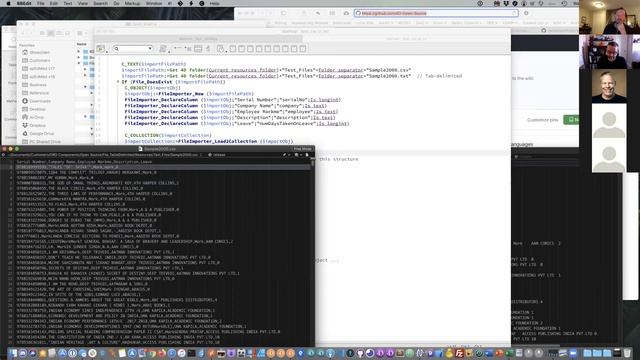Switch Finder to list view
640x360 pixels.
51,33
